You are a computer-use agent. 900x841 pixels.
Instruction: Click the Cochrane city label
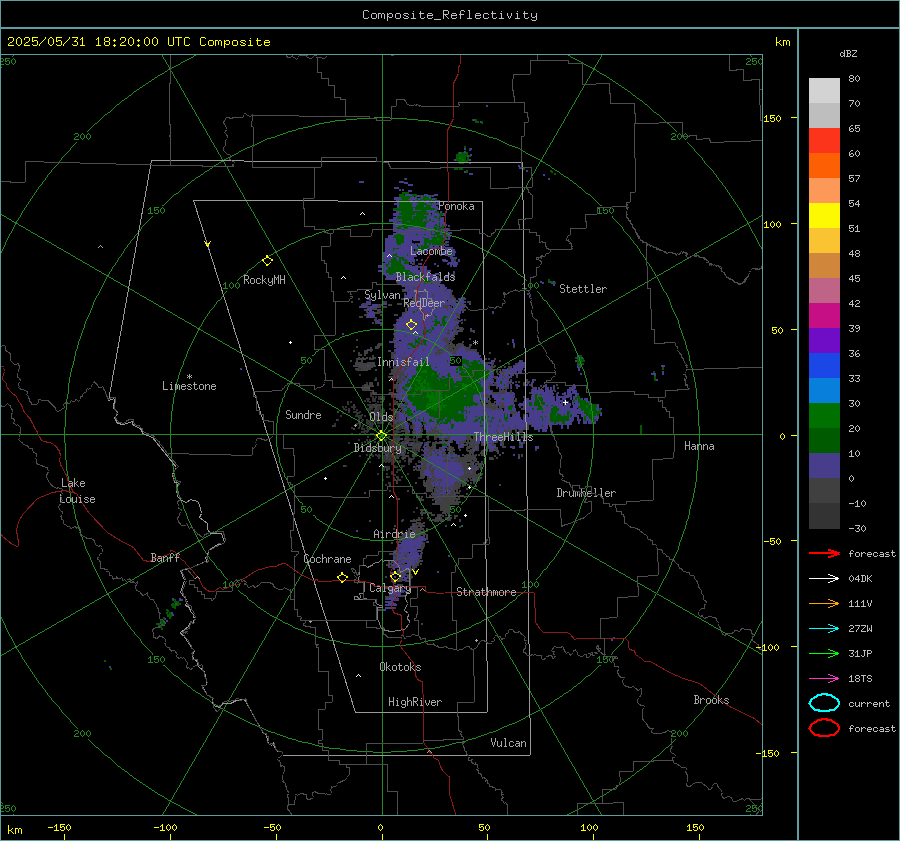point(327,559)
